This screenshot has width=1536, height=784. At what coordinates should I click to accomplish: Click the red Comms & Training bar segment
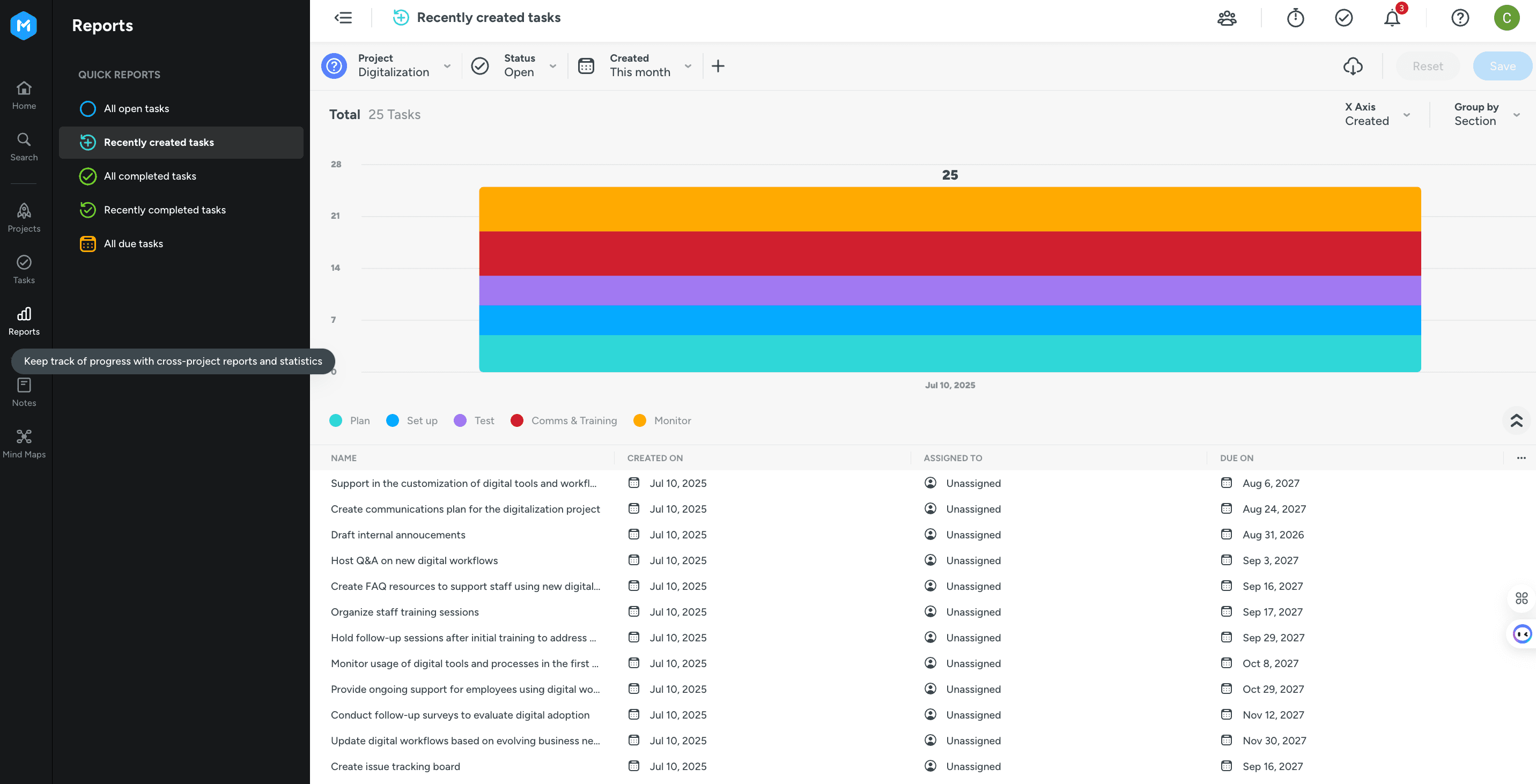[x=949, y=253]
